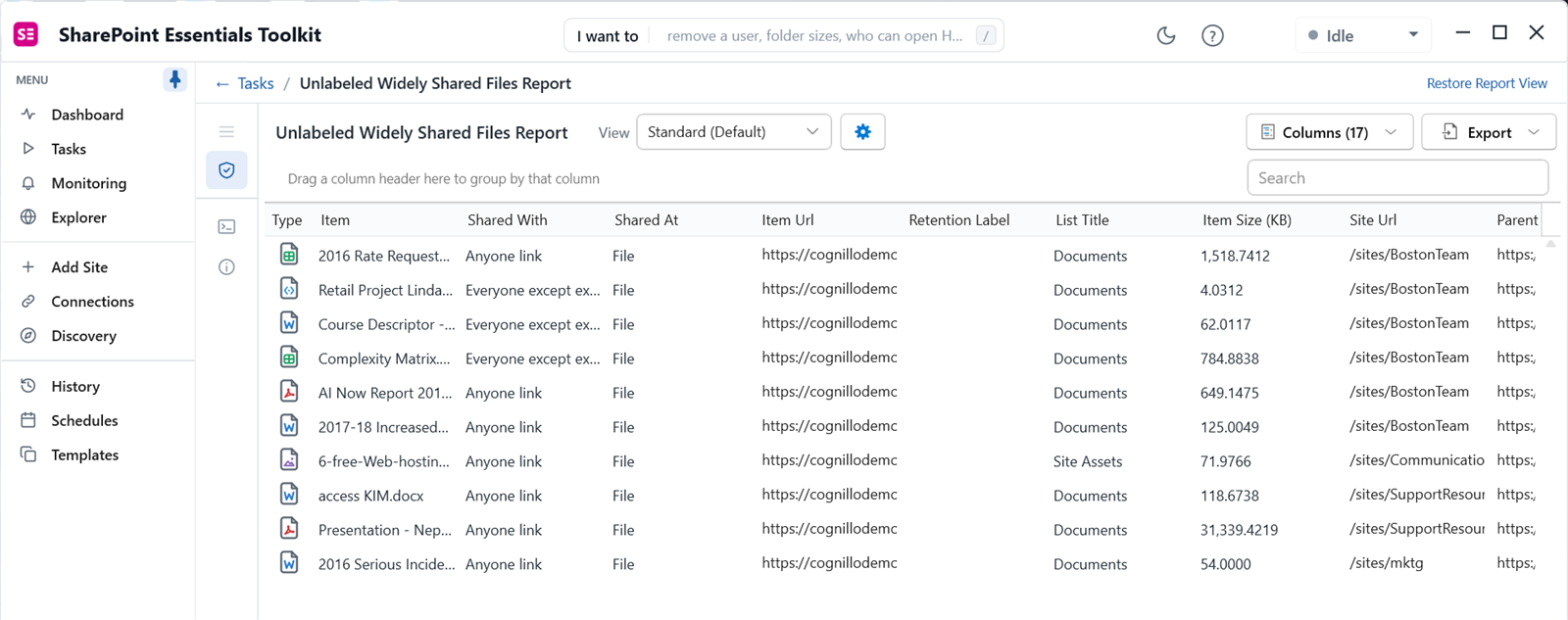Screen dimensions: 1568x620
Task: Click code file icon for Retail Project Linda row
Action: pyautogui.click(x=289, y=289)
